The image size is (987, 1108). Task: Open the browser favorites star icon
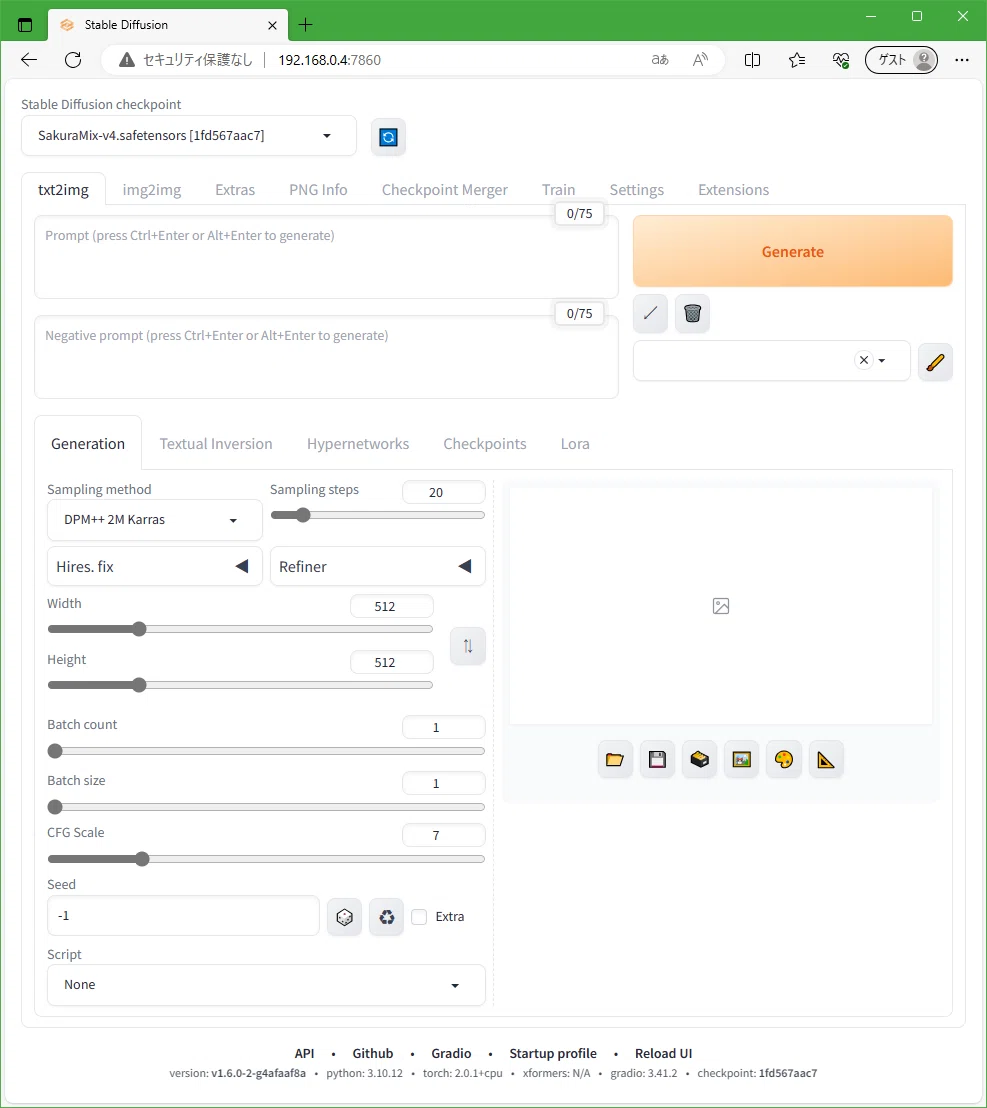tap(797, 60)
